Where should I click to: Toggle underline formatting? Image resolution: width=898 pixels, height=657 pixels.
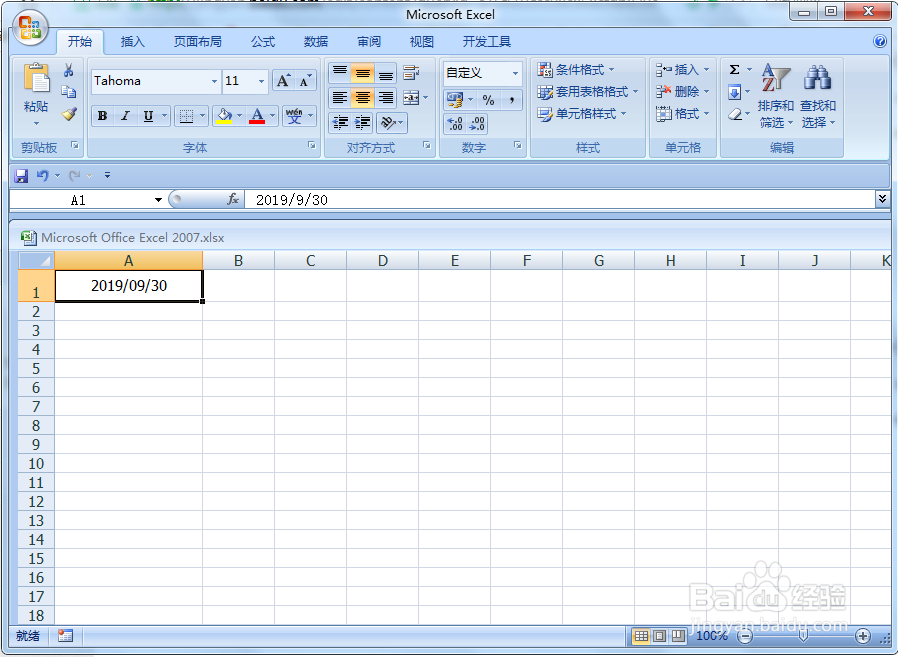pyautogui.click(x=148, y=116)
